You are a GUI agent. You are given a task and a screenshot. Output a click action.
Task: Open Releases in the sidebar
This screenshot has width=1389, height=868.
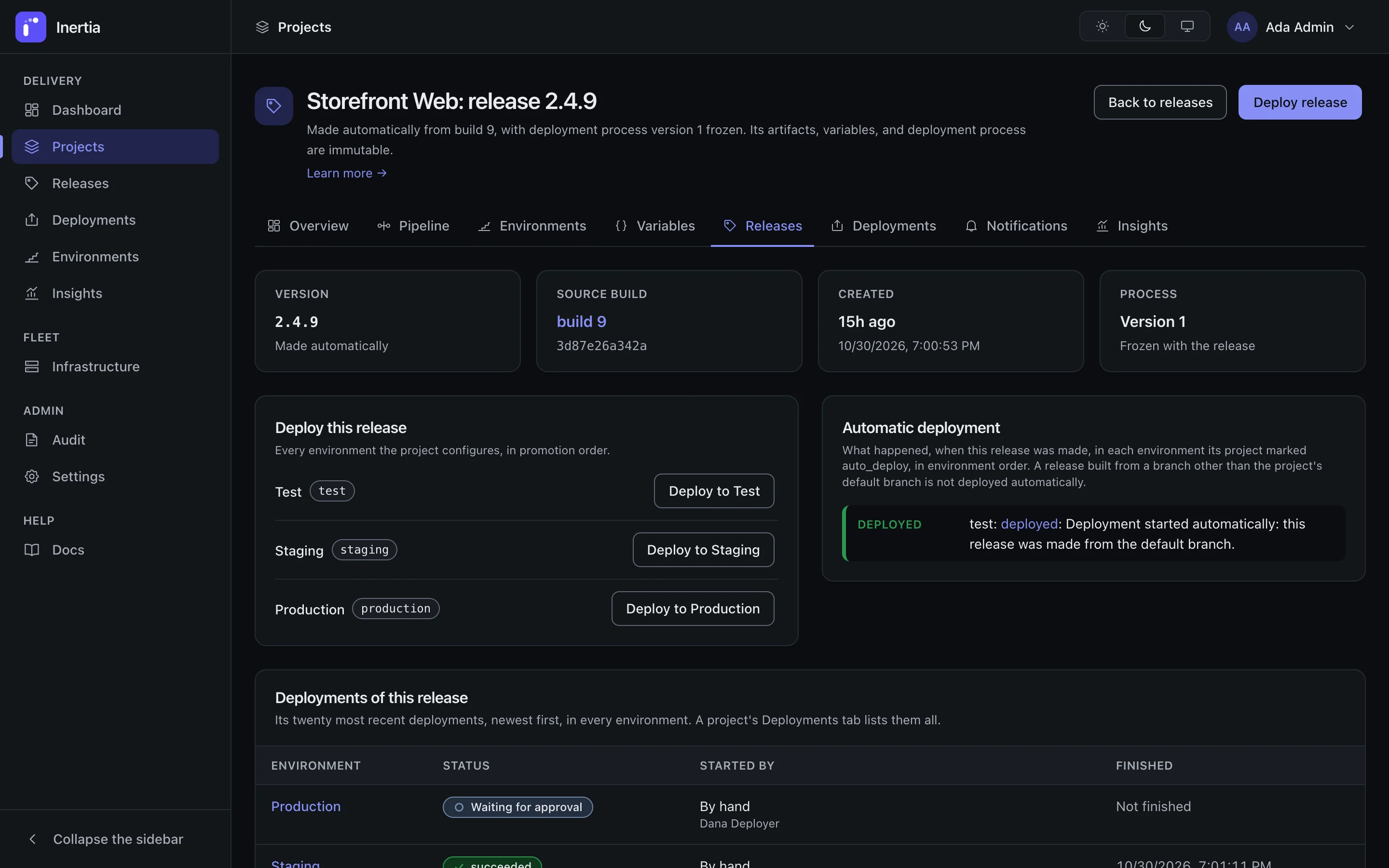115,183
